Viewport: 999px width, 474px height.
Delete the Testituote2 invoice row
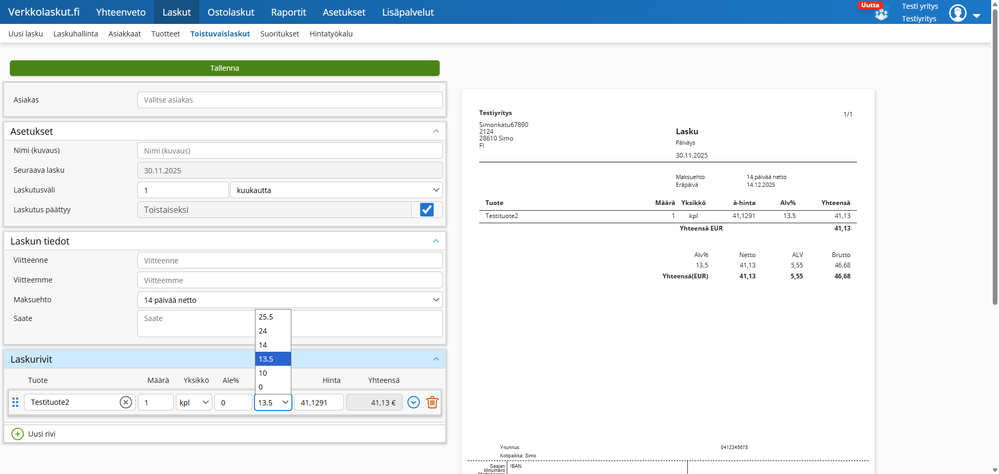coord(432,402)
